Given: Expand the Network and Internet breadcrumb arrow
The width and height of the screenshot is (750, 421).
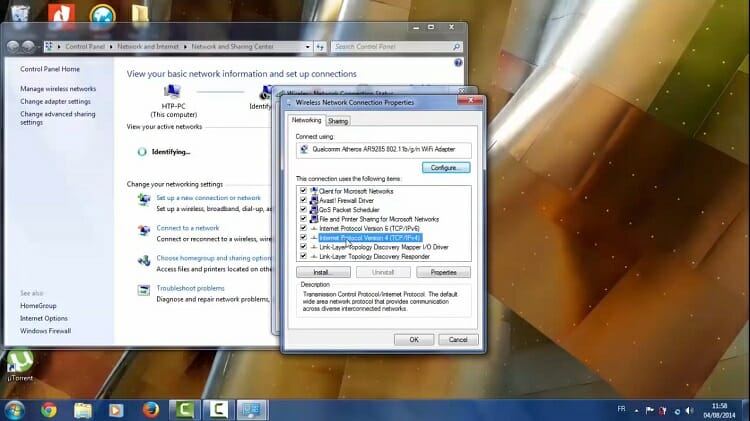Looking at the screenshot, I should coord(186,46).
